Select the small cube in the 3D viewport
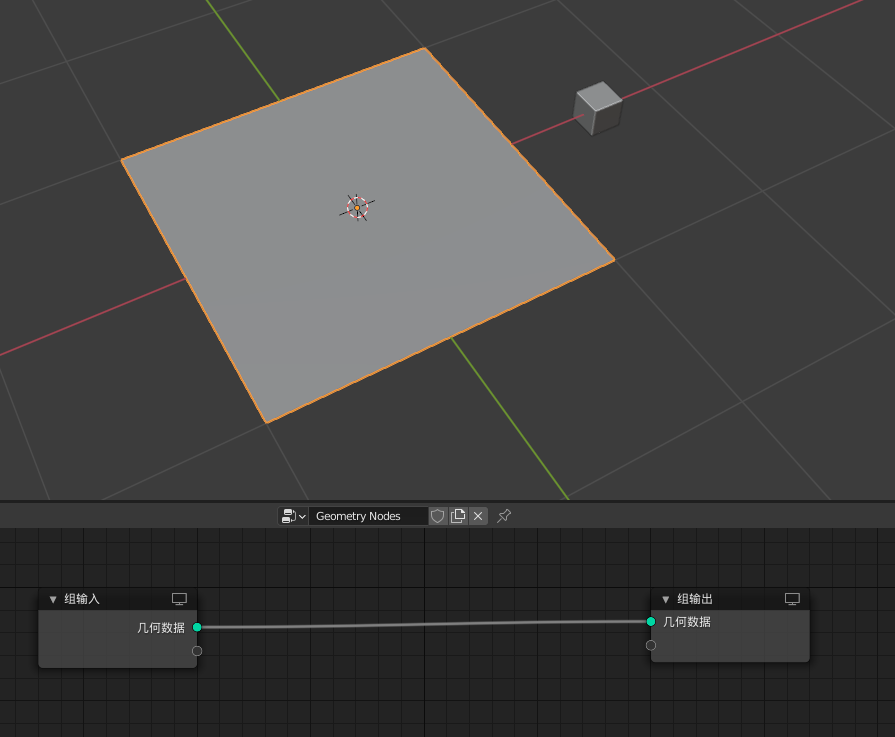 (x=597, y=107)
